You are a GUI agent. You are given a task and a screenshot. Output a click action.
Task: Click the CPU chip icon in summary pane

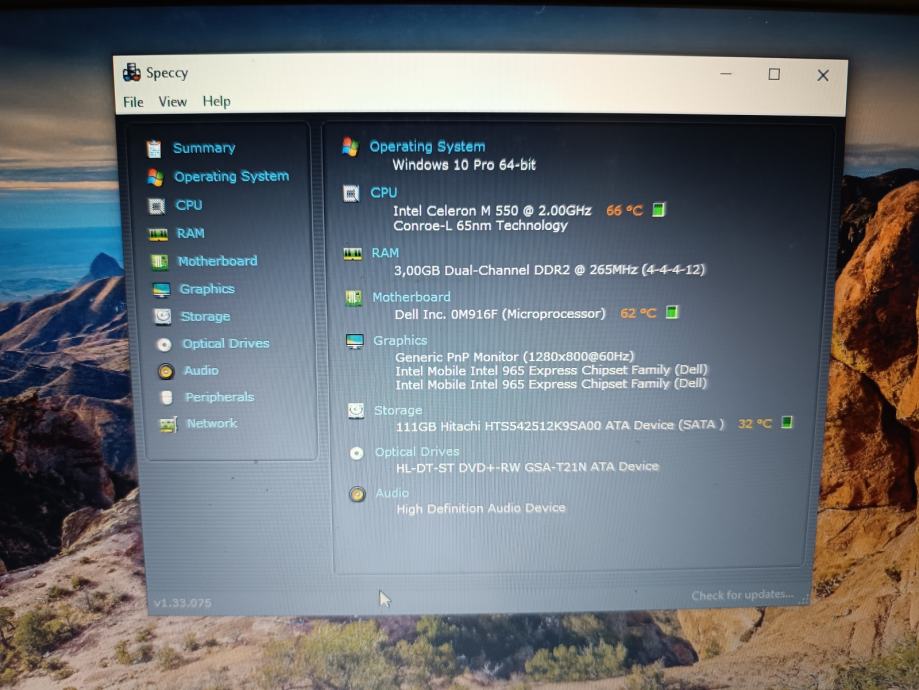pyautogui.click(x=351, y=193)
